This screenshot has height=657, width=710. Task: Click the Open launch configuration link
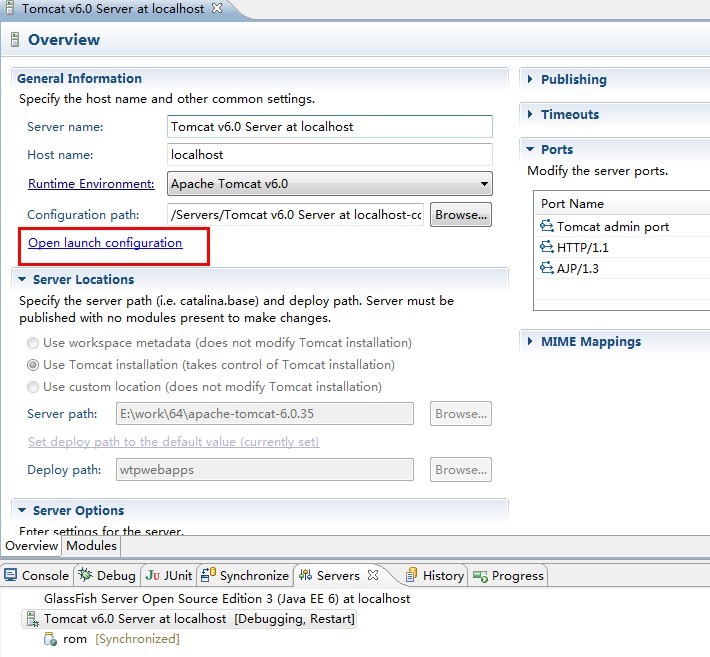coord(105,243)
